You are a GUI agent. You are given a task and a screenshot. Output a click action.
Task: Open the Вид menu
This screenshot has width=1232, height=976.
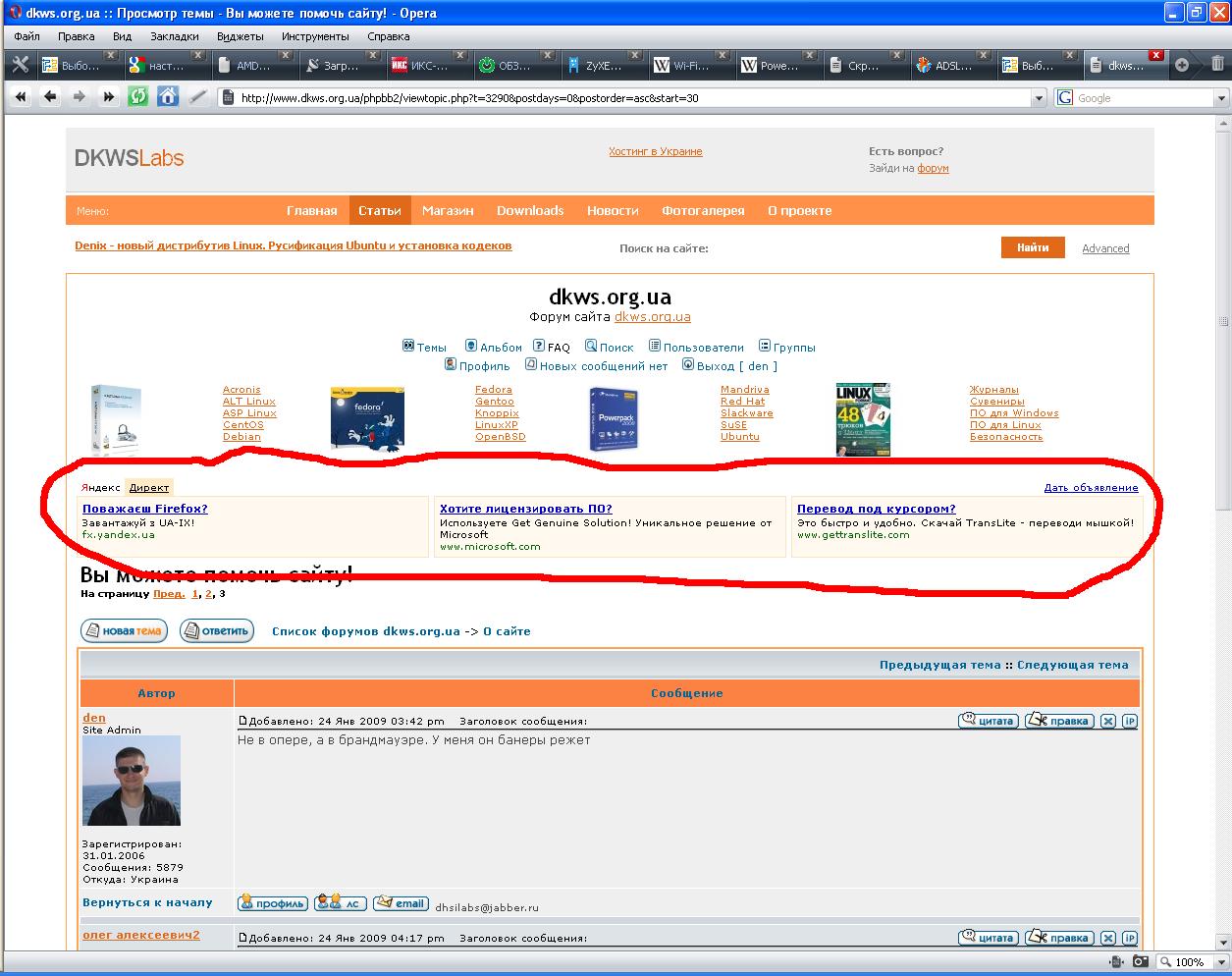click(122, 36)
